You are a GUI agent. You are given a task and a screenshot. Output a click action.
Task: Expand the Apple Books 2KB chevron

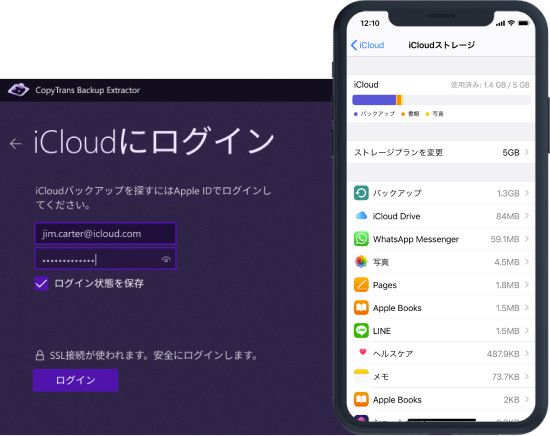(527, 400)
